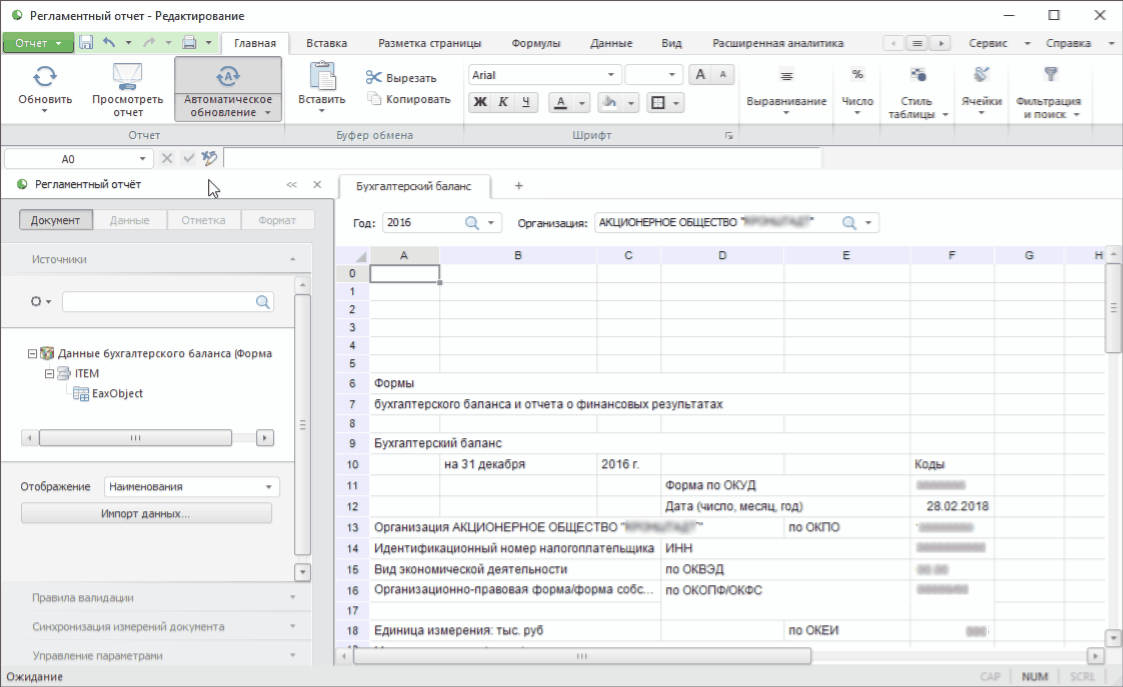Click the print icon in quick toolbar

[x=189, y=43]
